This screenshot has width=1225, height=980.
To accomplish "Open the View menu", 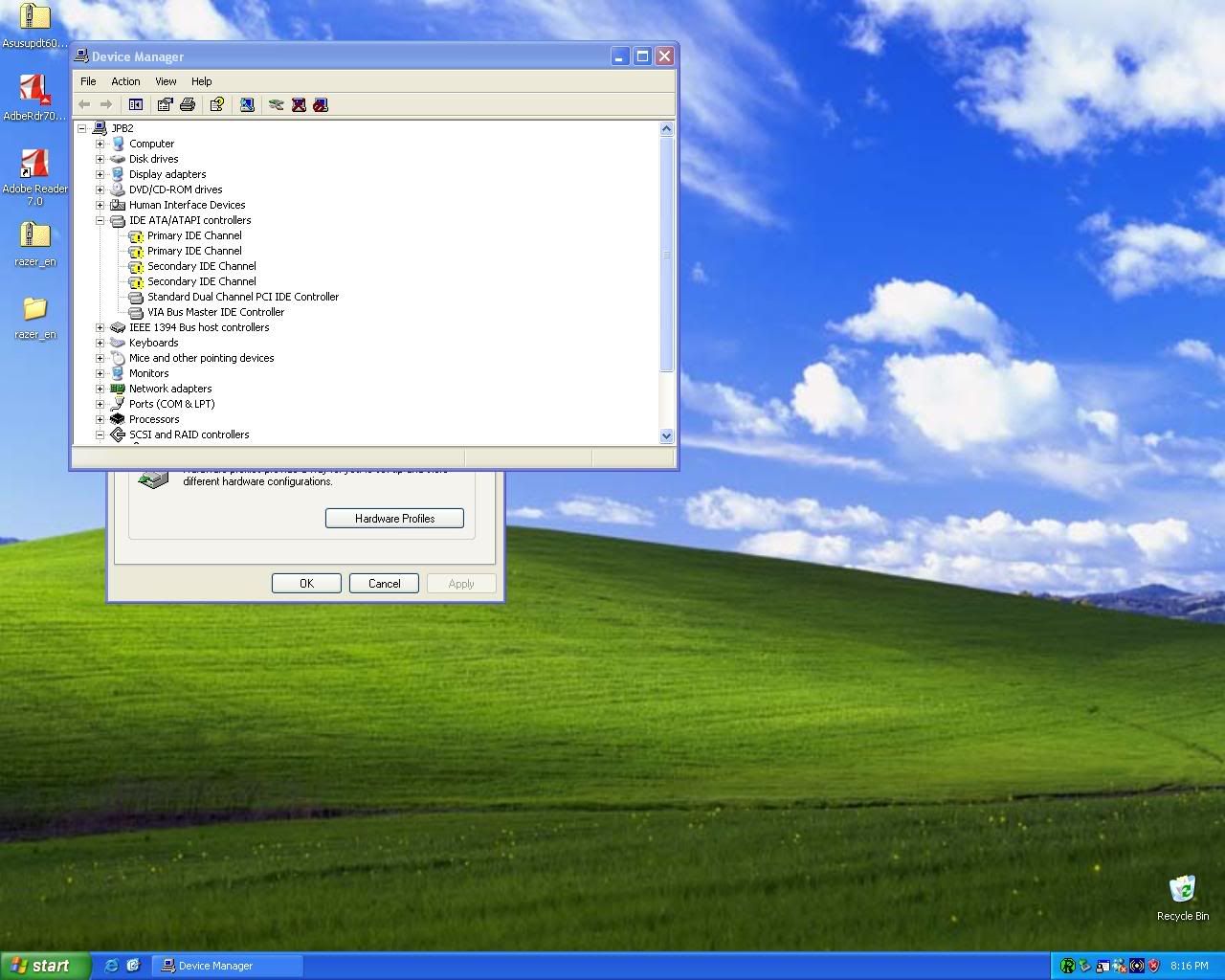I will tap(166, 81).
